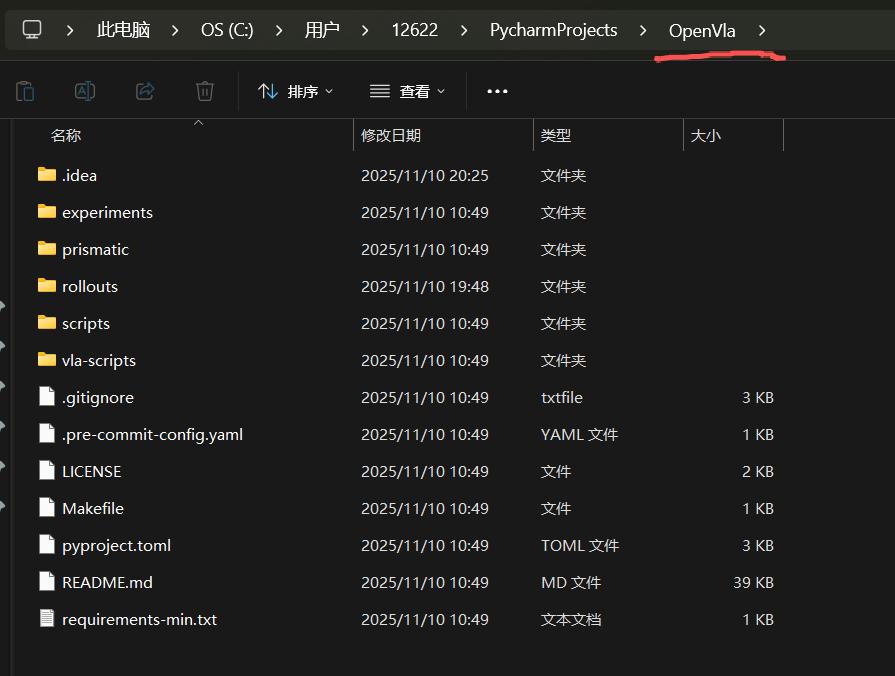
Task: Expand chevron after 用户 in path
Action: click(x=365, y=30)
